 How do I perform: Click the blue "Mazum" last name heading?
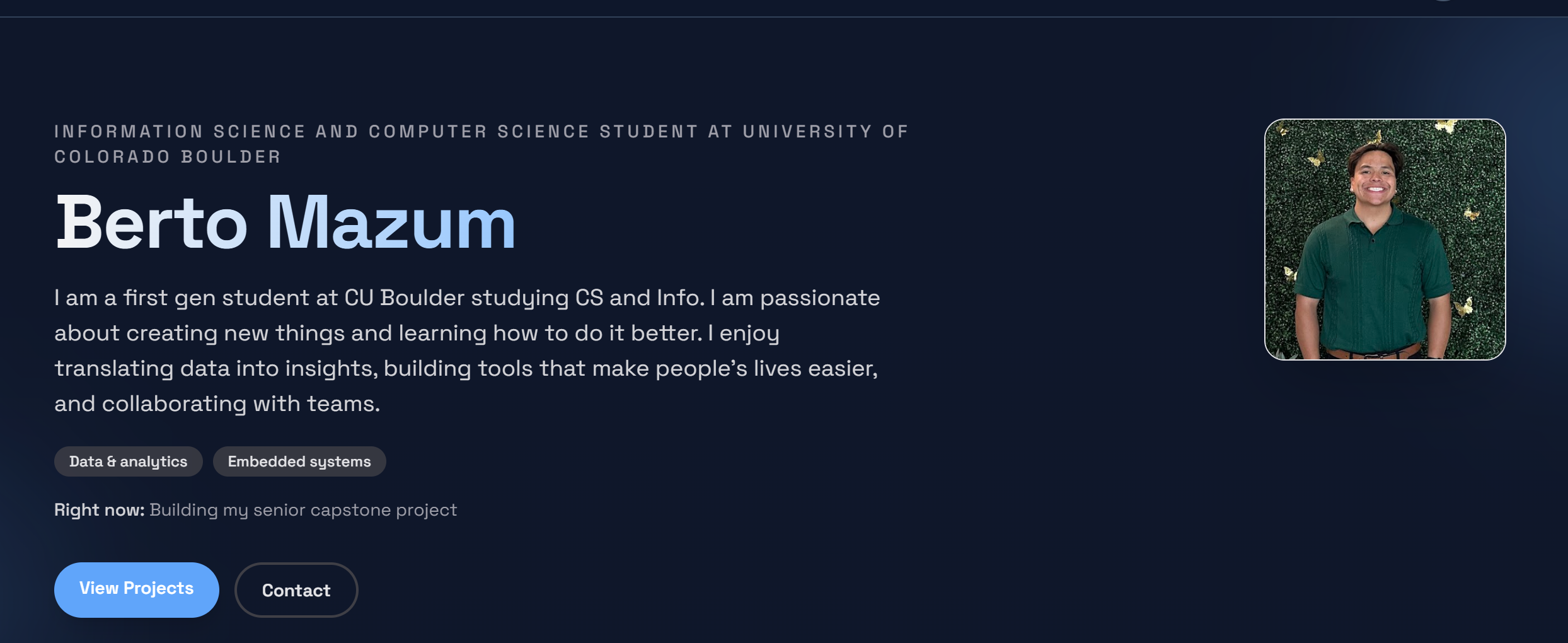tap(391, 223)
